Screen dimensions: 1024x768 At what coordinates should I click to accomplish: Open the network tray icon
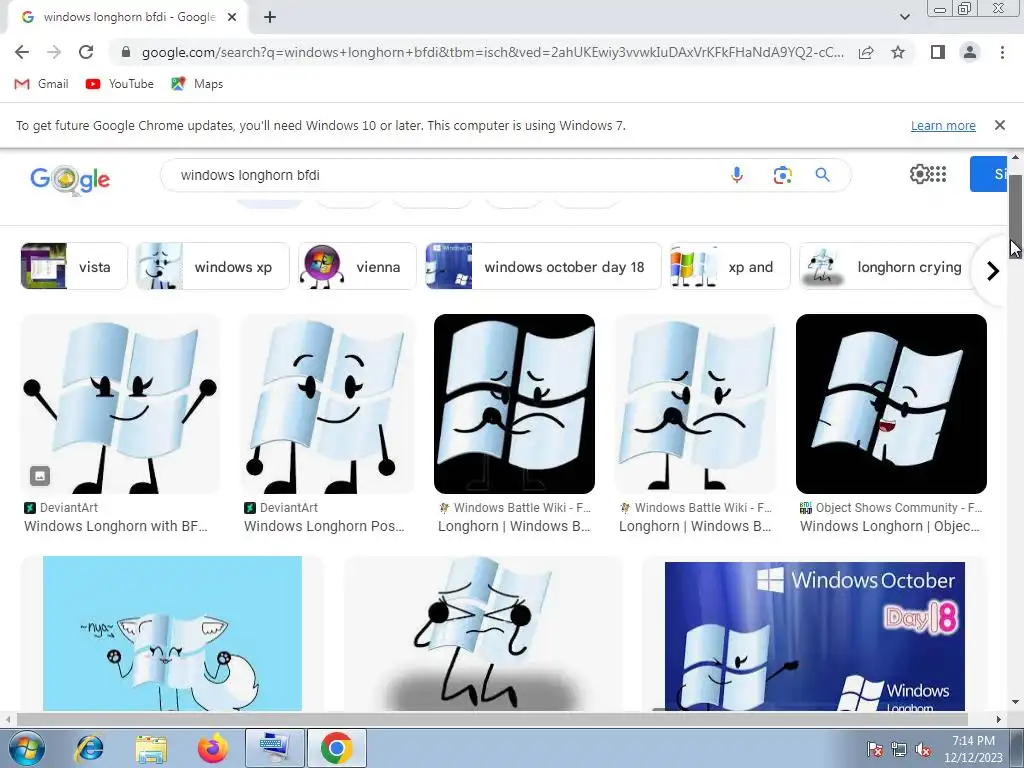click(x=899, y=749)
